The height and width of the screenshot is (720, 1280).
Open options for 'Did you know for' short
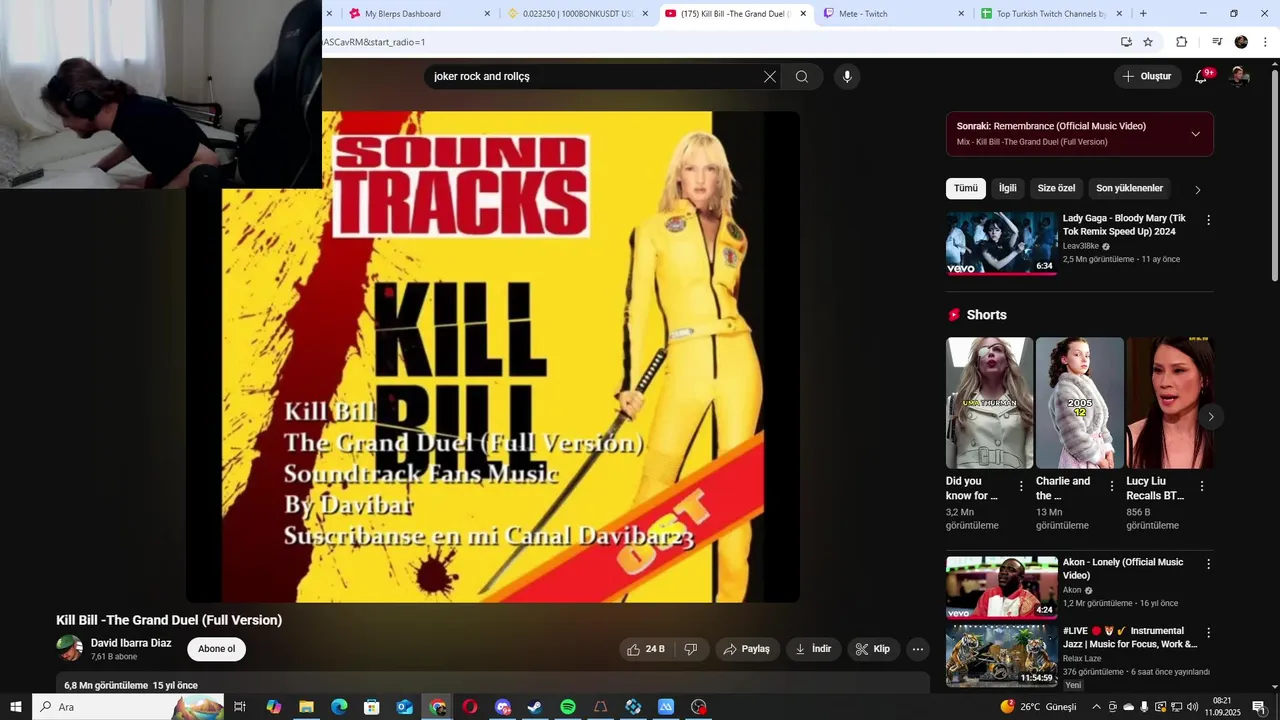[x=1021, y=486]
